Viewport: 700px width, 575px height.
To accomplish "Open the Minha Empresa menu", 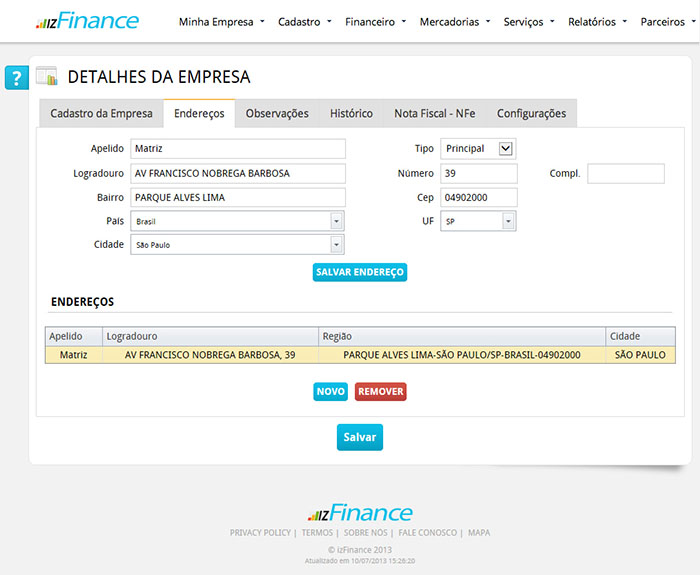I will [x=221, y=21].
